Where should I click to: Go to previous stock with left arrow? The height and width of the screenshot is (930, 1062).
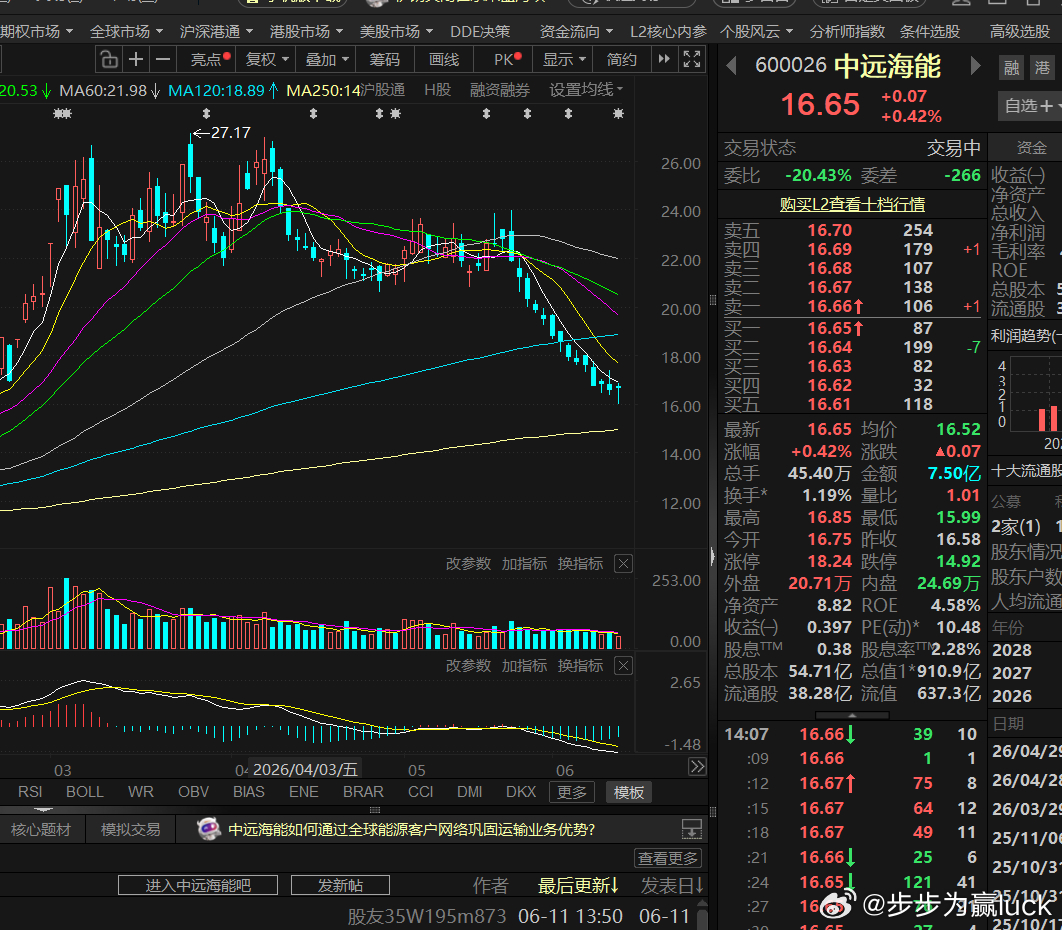731,66
